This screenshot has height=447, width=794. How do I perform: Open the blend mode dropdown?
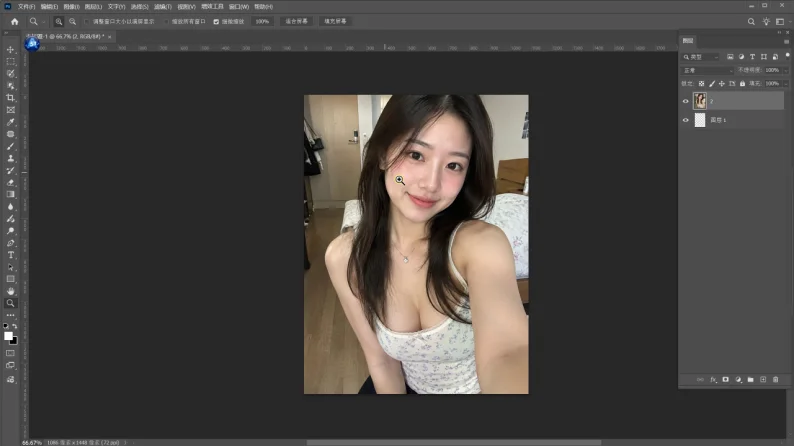click(707, 70)
